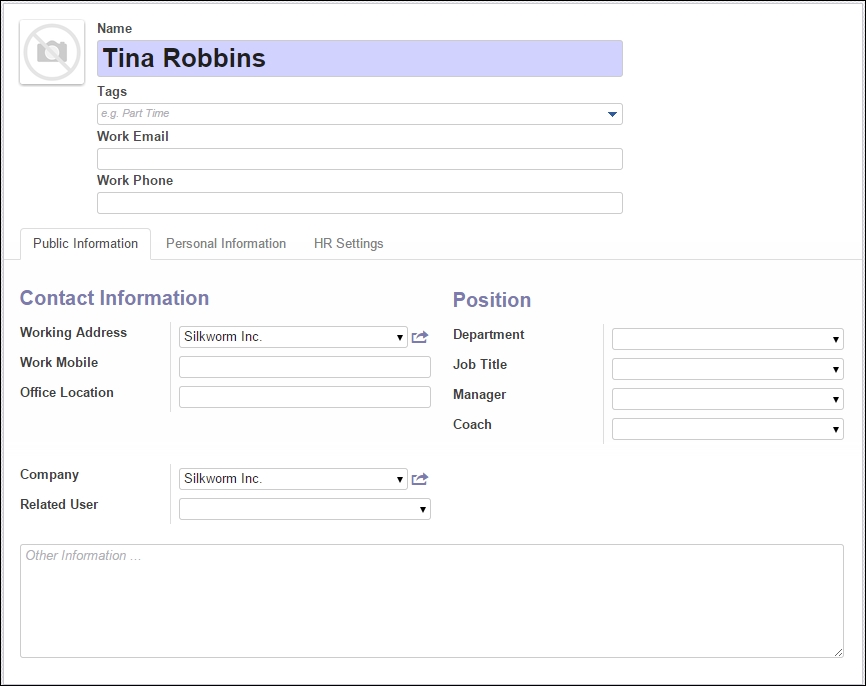Click the Related User label
The height and width of the screenshot is (686, 866).
(59, 504)
